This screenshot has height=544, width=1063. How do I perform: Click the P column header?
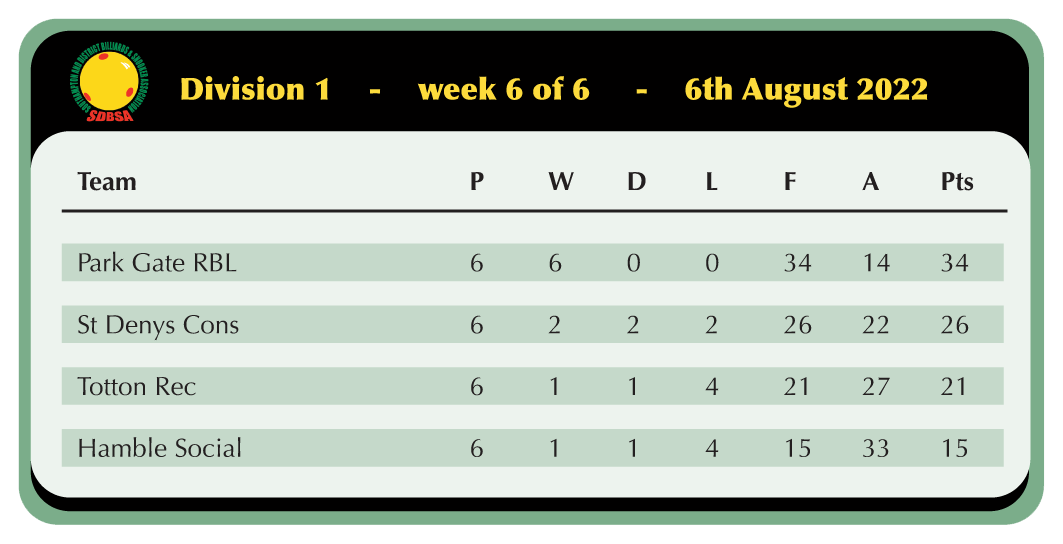[477, 182]
